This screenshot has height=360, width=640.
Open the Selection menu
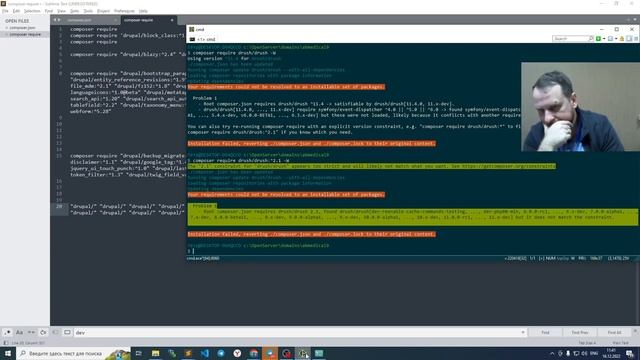(32, 11)
